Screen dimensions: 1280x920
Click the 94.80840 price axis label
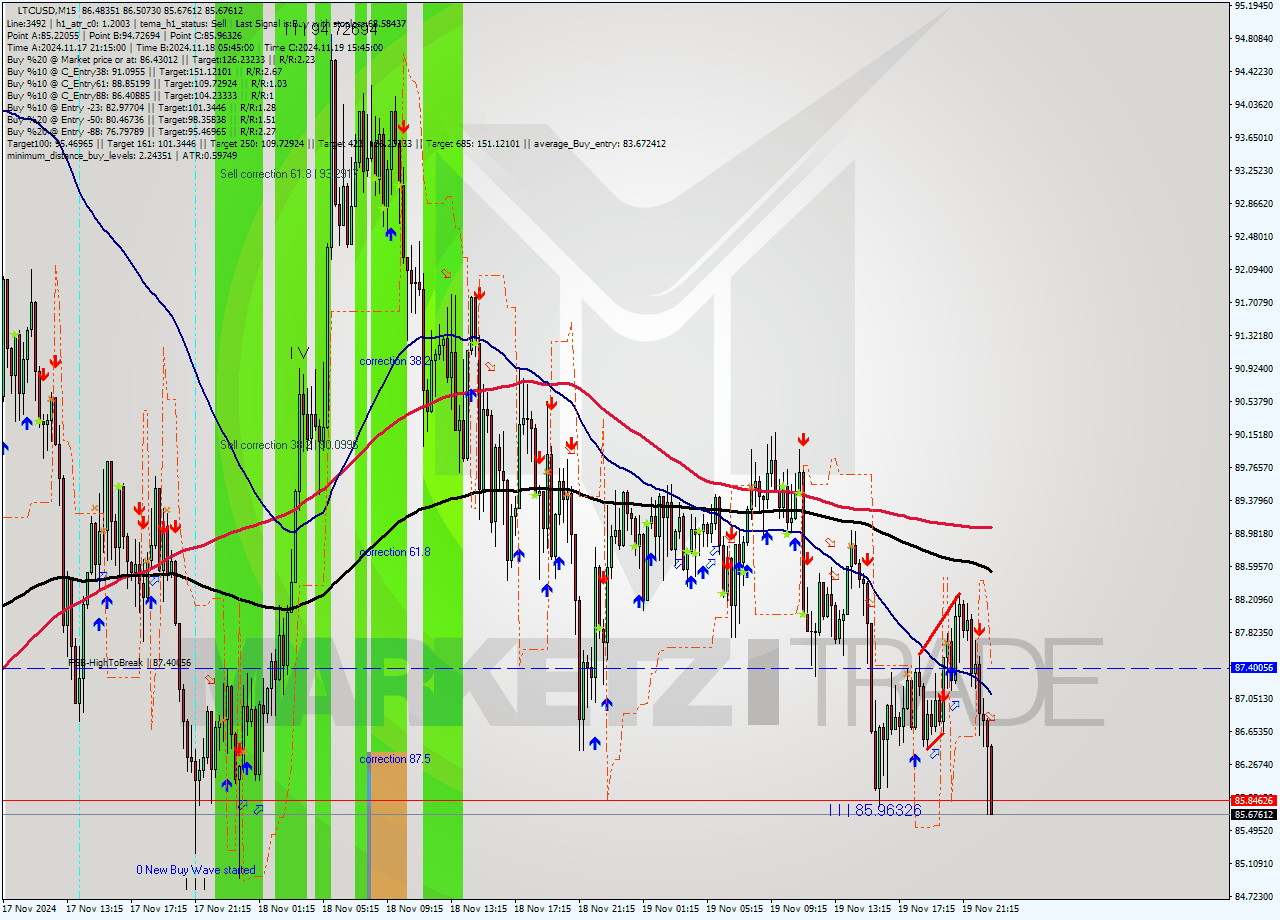coord(1254,38)
